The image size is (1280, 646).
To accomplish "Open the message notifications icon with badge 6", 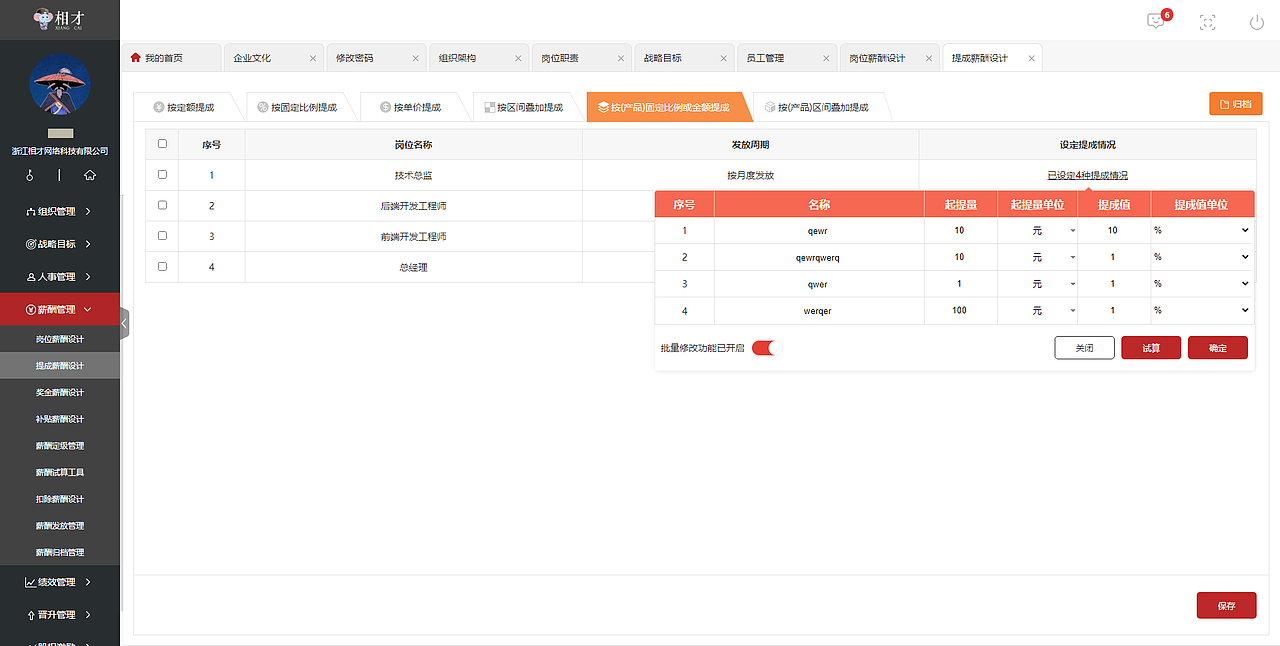I will click(1157, 21).
